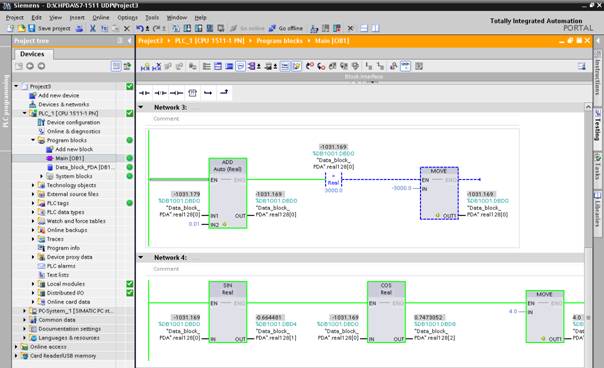Click the Print icon in the toolbar
This screenshot has height=368, width=604.
[x=79, y=28]
